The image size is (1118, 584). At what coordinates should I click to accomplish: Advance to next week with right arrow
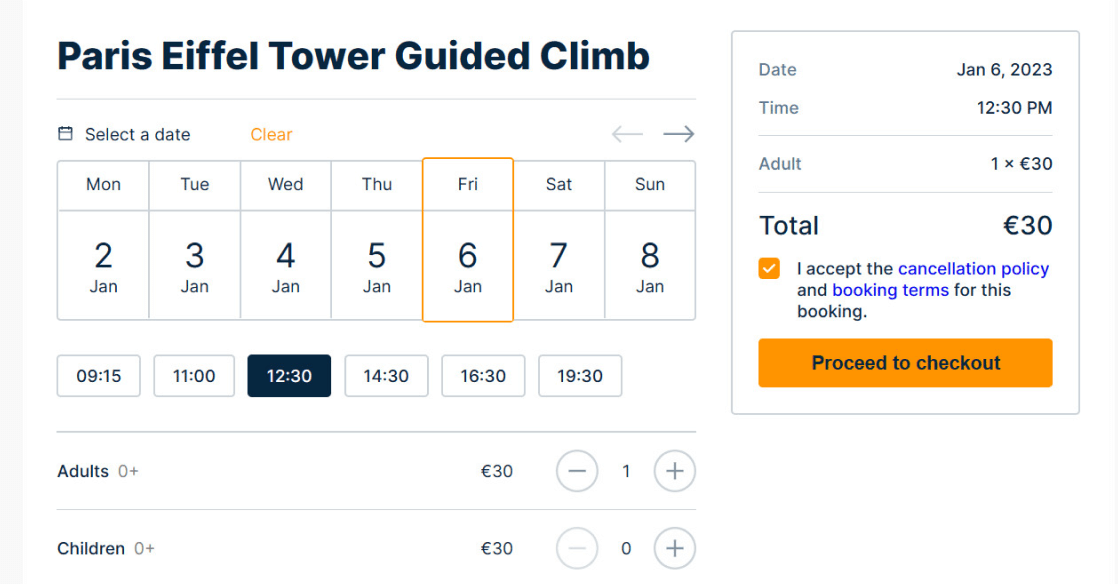(x=678, y=134)
